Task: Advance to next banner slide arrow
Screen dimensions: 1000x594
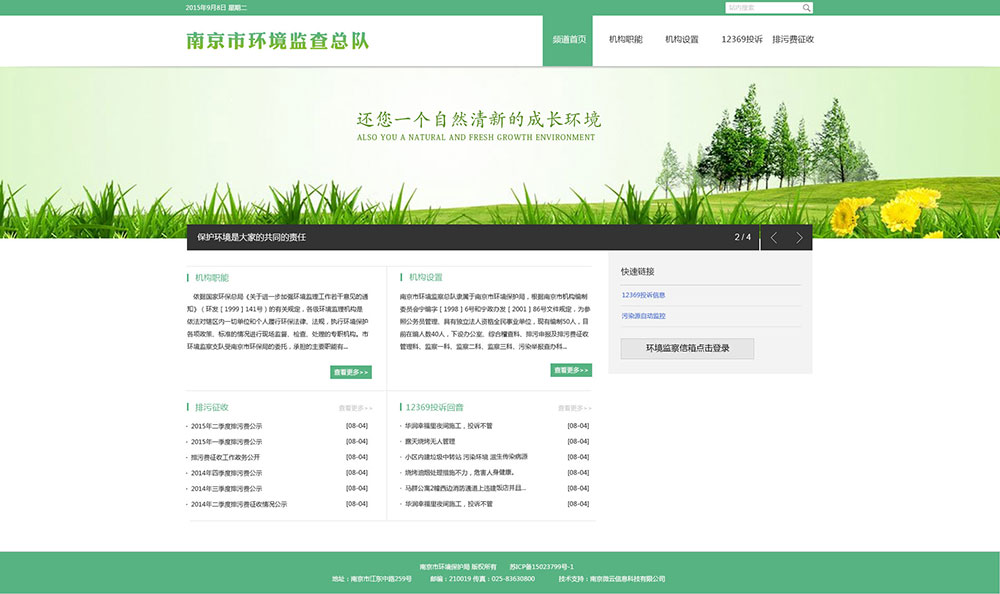Action: 799,238
